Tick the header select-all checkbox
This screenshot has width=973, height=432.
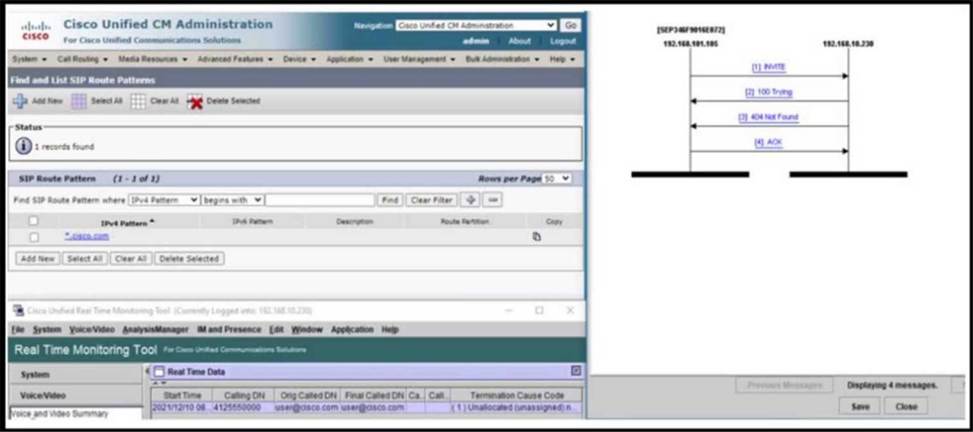(x=34, y=221)
